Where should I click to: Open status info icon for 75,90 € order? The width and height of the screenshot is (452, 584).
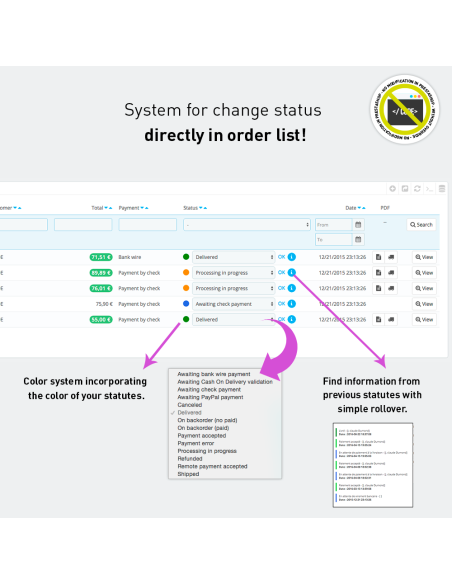coord(292,304)
